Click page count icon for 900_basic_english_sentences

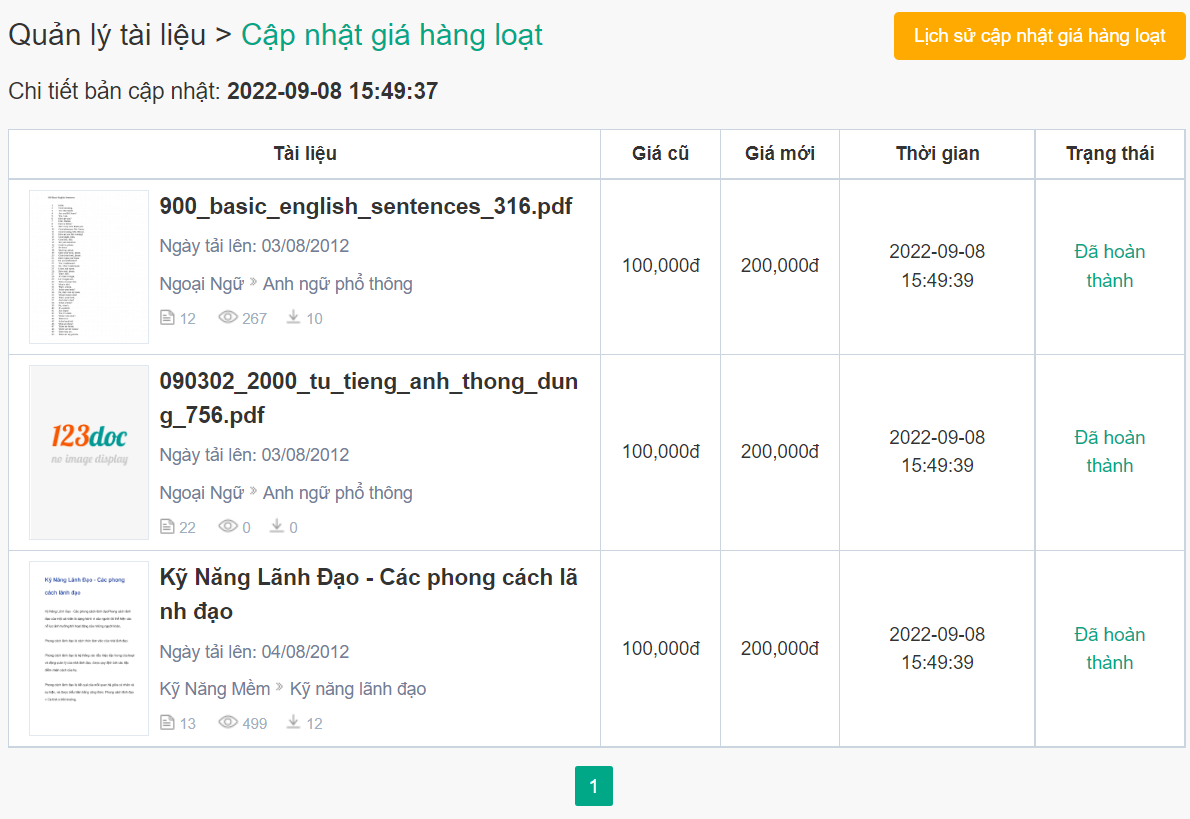167,318
